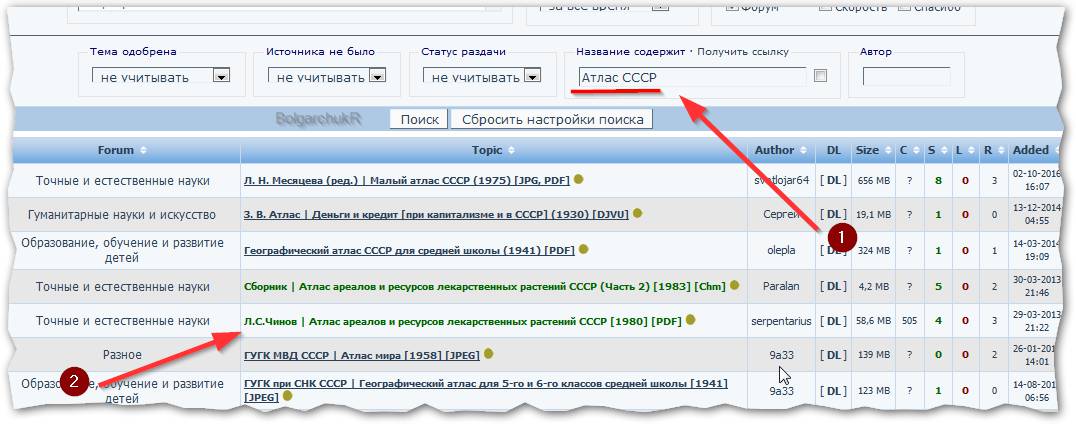Open topic Географический атлас СССР для средней школы

[410, 250]
